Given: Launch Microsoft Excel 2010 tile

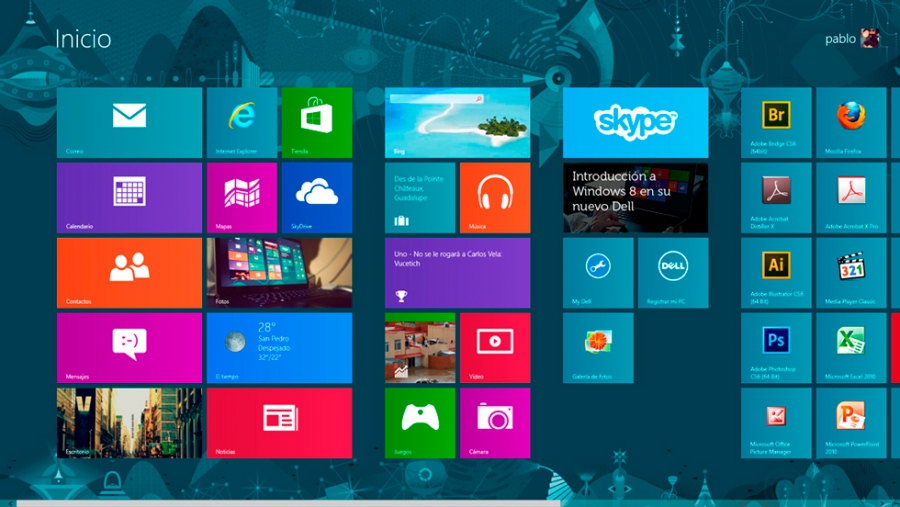Looking at the screenshot, I should [x=851, y=348].
